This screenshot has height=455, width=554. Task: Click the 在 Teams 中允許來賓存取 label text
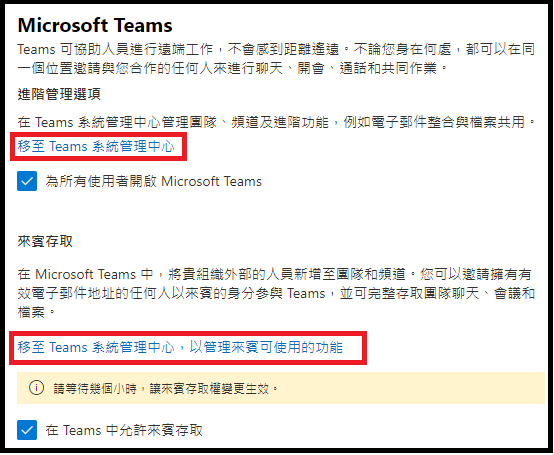click(124, 430)
